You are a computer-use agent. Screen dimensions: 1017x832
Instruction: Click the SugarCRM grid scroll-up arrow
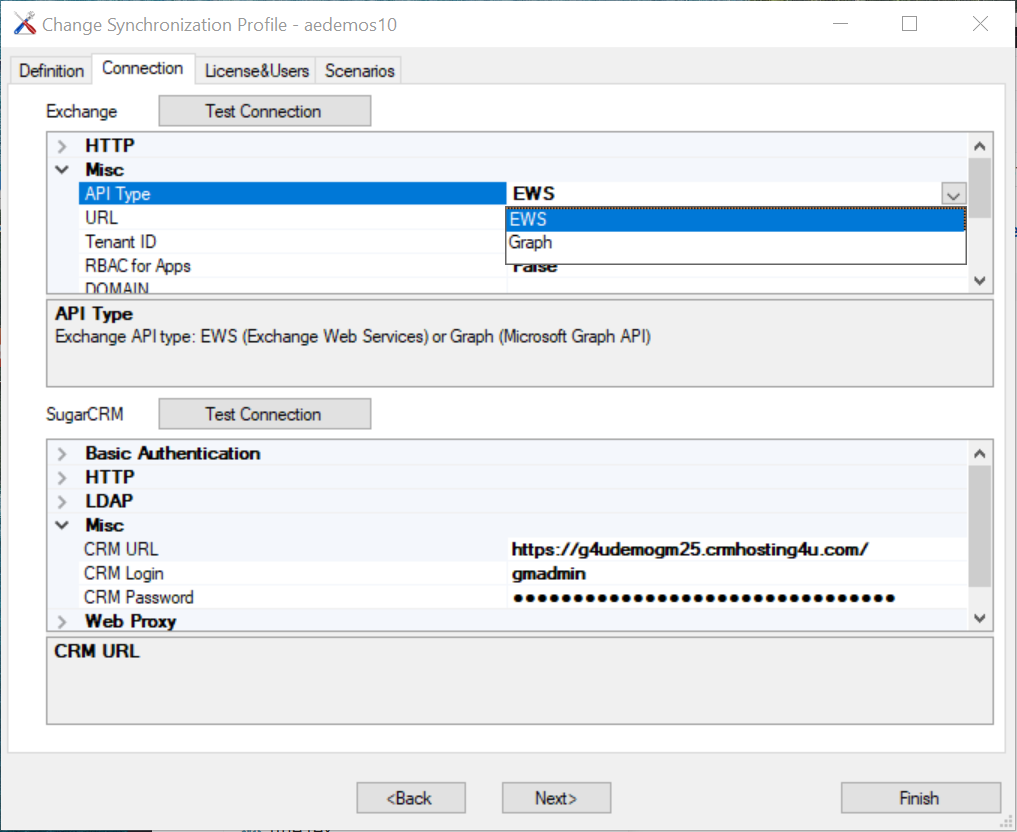(979, 453)
